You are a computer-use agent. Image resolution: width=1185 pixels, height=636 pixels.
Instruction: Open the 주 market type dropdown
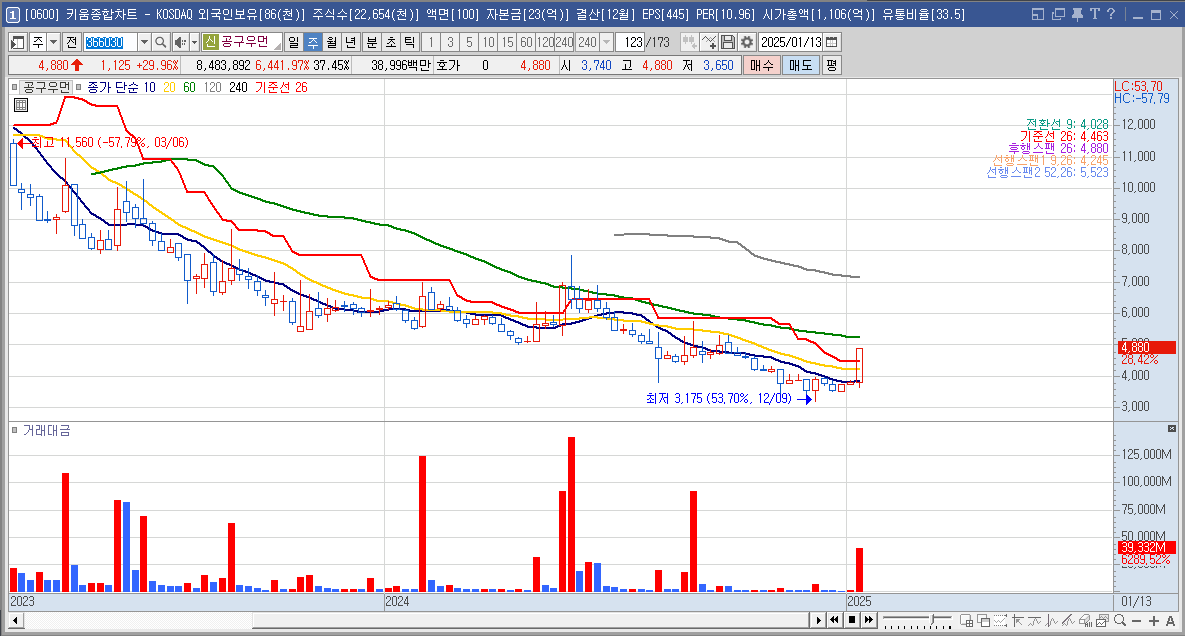click(53, 42)
